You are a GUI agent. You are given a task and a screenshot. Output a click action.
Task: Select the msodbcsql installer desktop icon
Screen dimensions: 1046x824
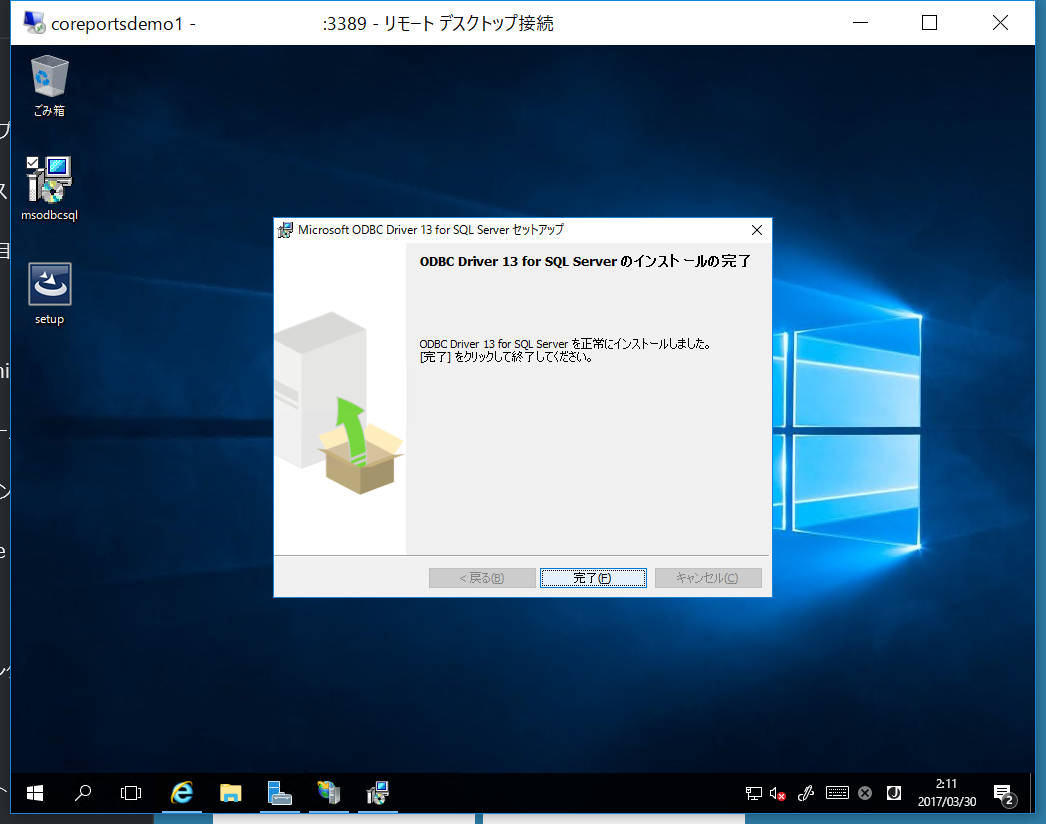click(49, 189)
